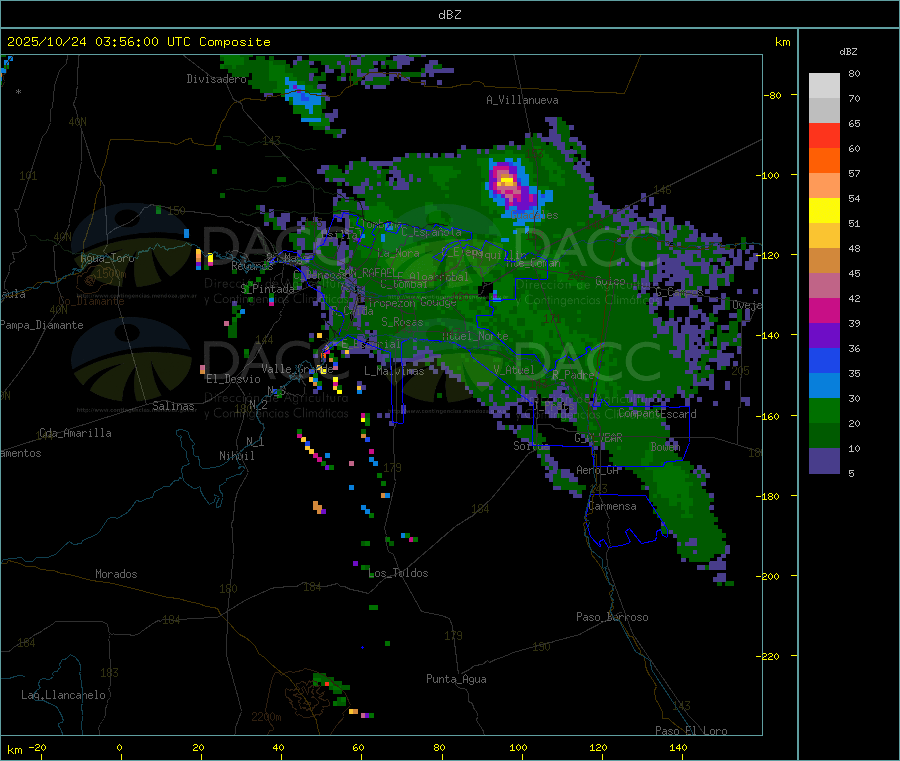Click the '140' value on bottom axis
Viewport: 900px width, 761px height.
(678, 747)
